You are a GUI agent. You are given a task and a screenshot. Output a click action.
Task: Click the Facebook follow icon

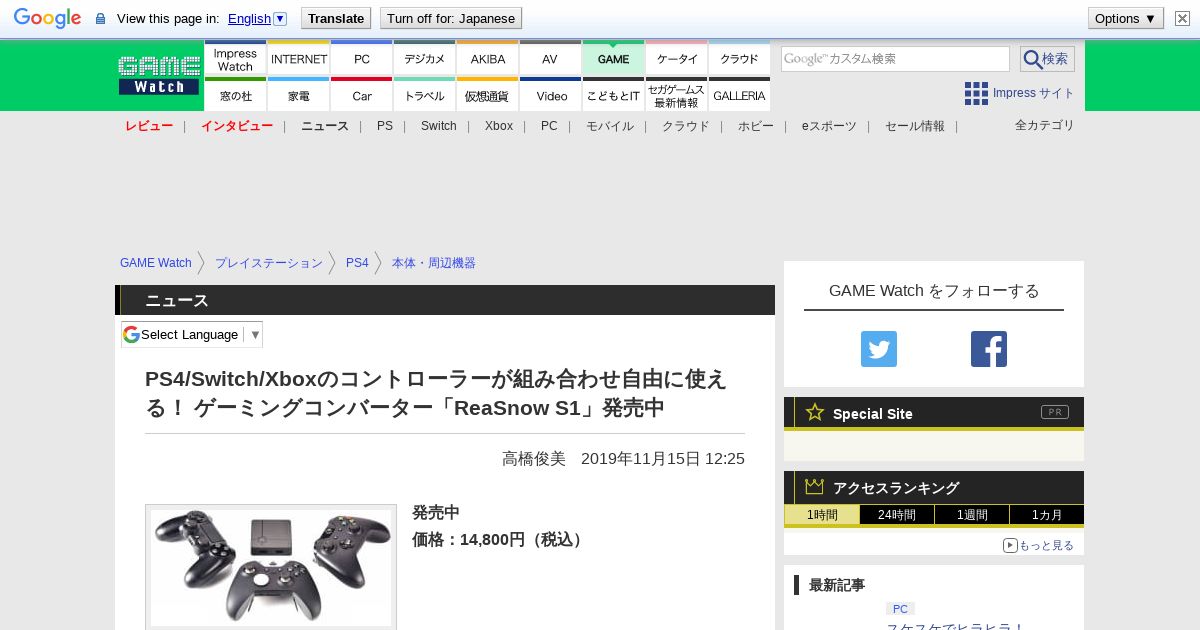989,349
